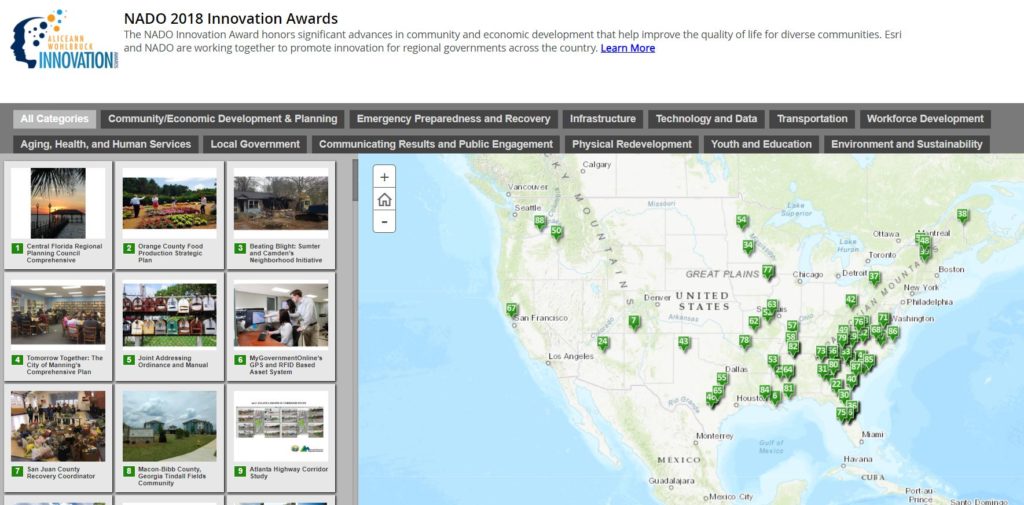Select Local Government category

click(255, 144)
